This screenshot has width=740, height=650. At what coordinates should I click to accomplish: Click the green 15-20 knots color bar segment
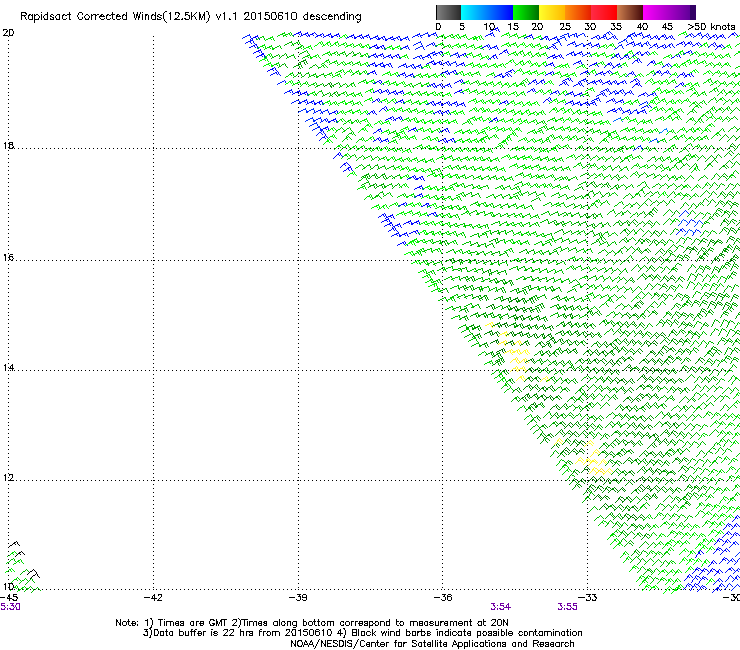point(526,12)
